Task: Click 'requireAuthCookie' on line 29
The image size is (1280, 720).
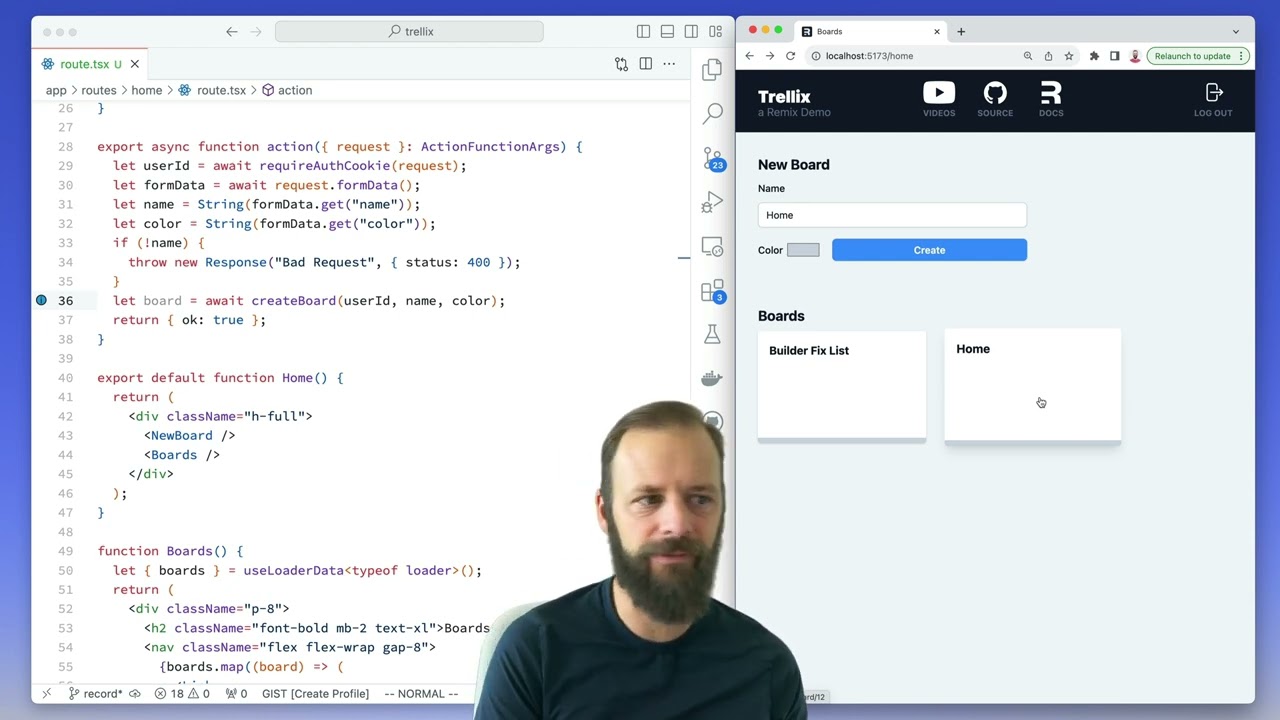Action: (324, 166)
